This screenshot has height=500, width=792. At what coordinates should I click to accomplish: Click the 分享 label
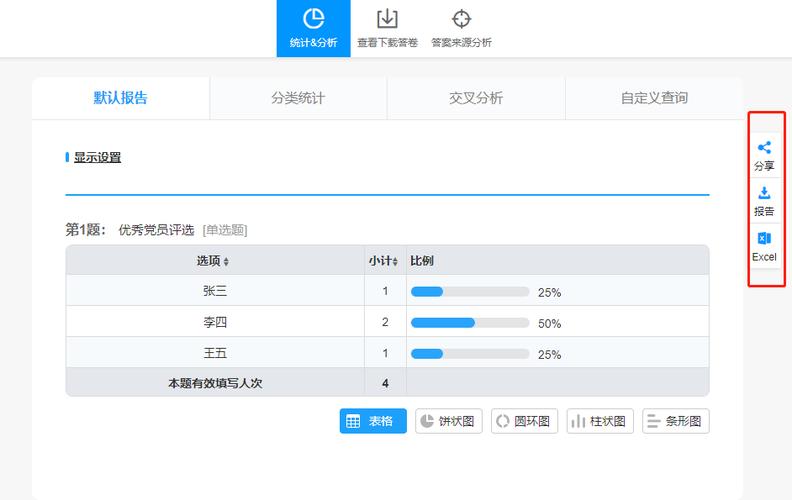764,166
